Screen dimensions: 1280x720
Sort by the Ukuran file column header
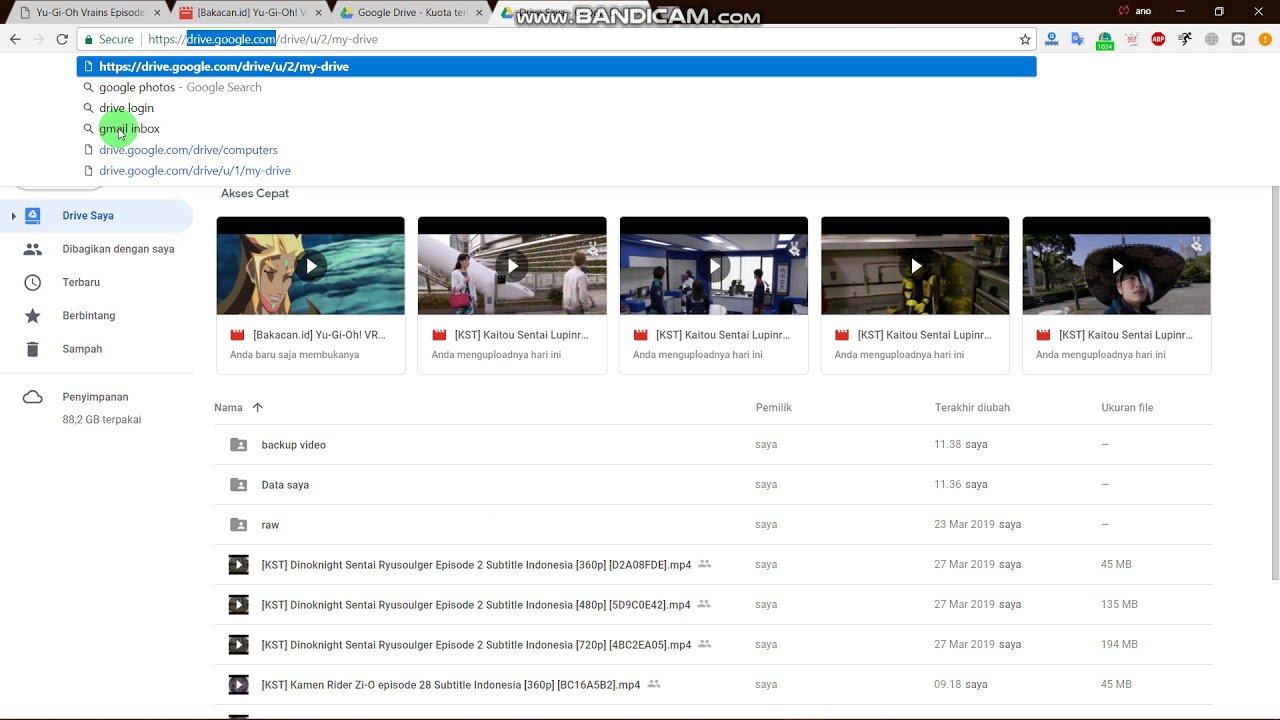[1127, 408]
